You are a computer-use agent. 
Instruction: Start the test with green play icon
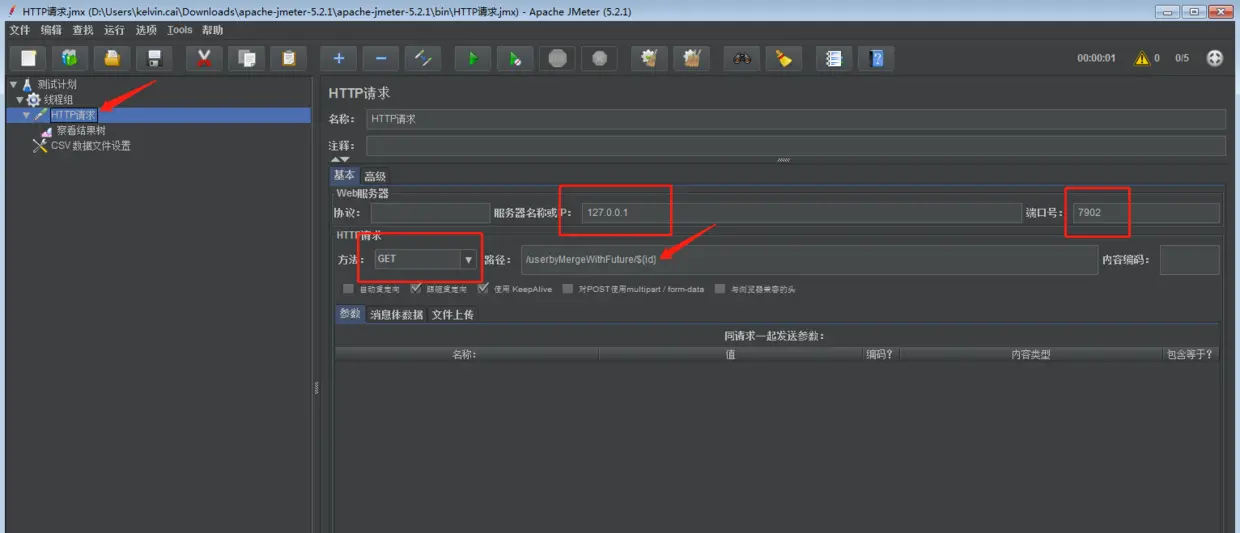coord(473,58)
